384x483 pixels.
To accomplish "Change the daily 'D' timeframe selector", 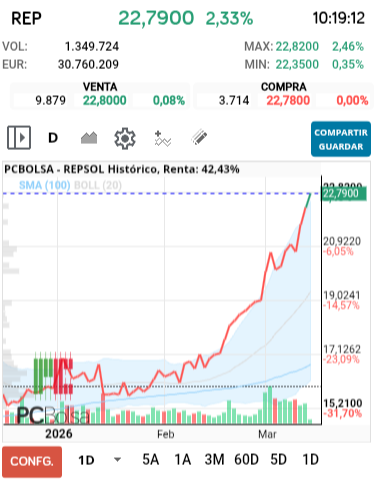I will point(53,138).
